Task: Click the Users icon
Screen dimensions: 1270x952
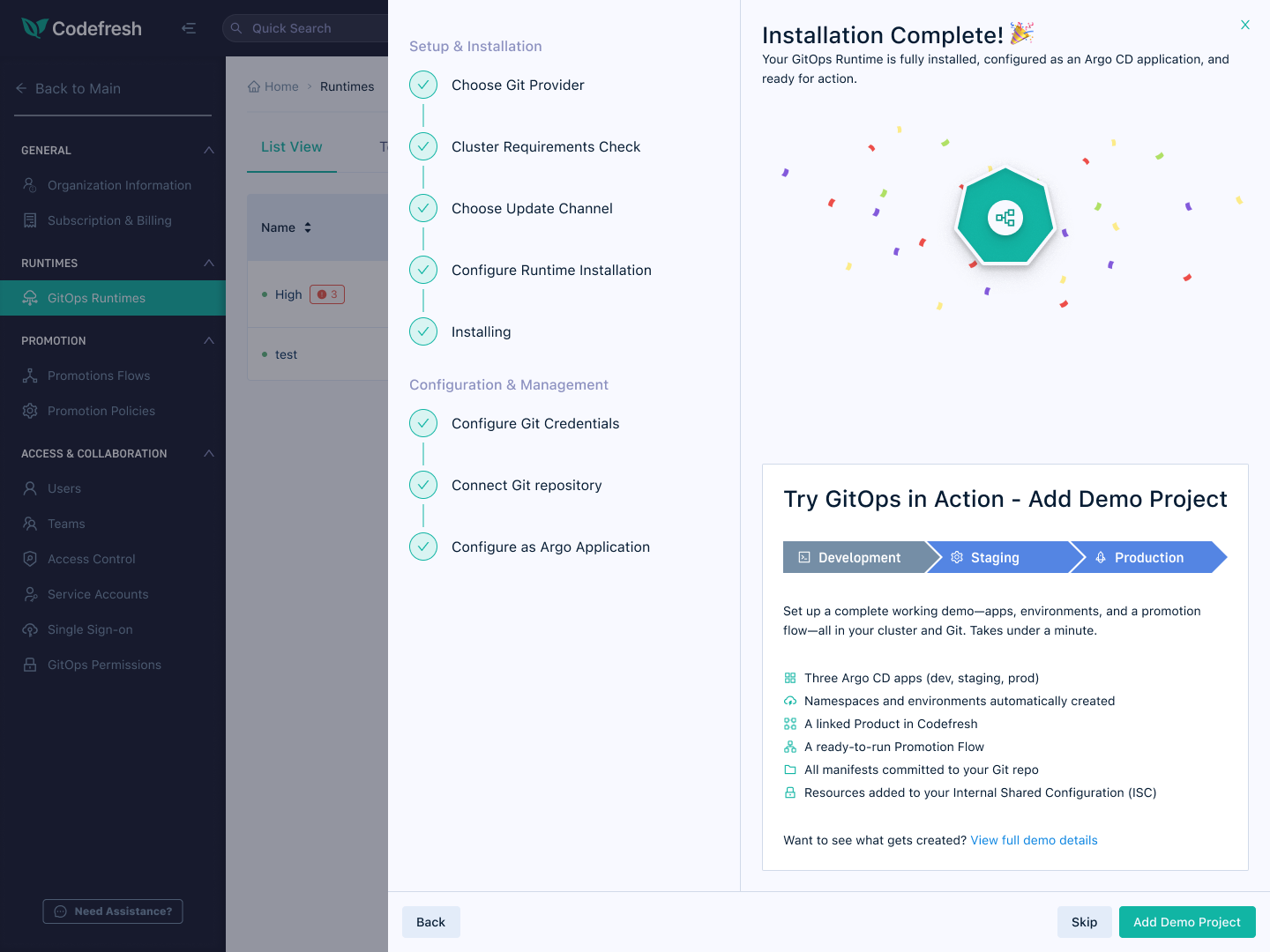Action: click(x=30, y=488)
